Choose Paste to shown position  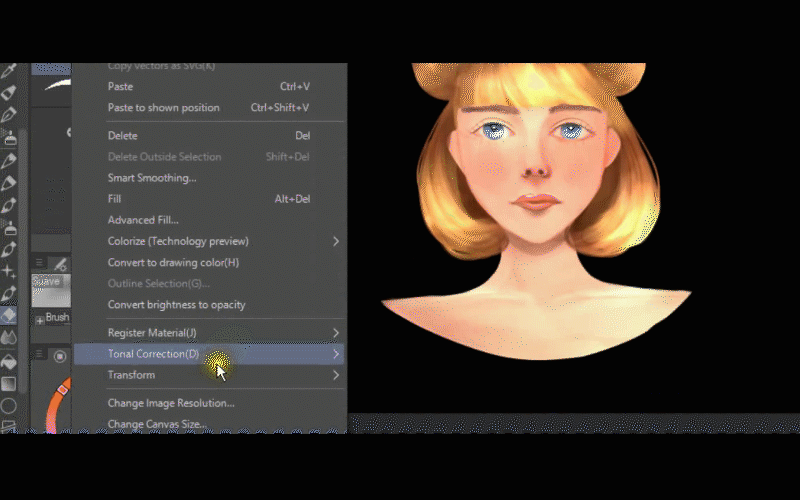pyautogui.click(x=161, y=108)
